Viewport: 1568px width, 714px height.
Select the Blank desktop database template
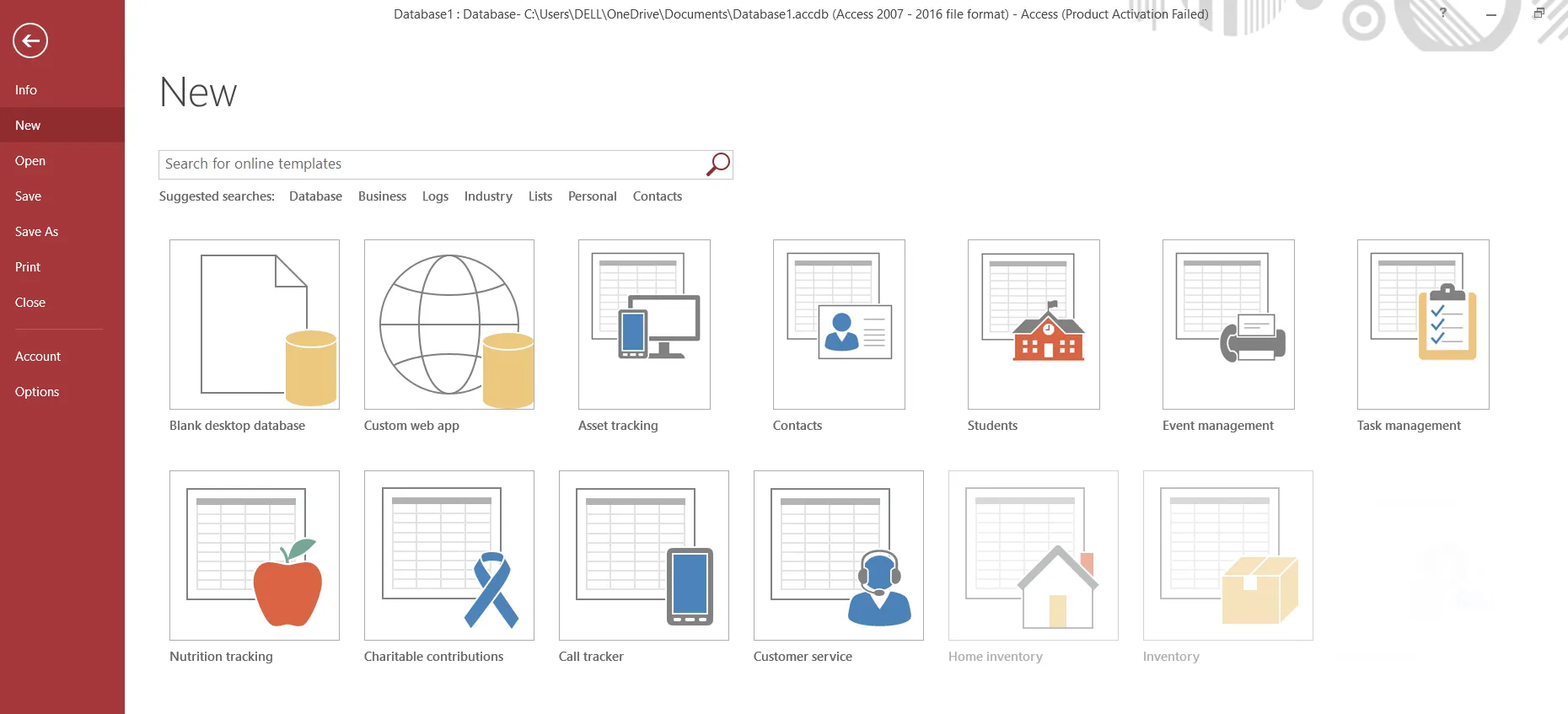click(x=255, y=325)
